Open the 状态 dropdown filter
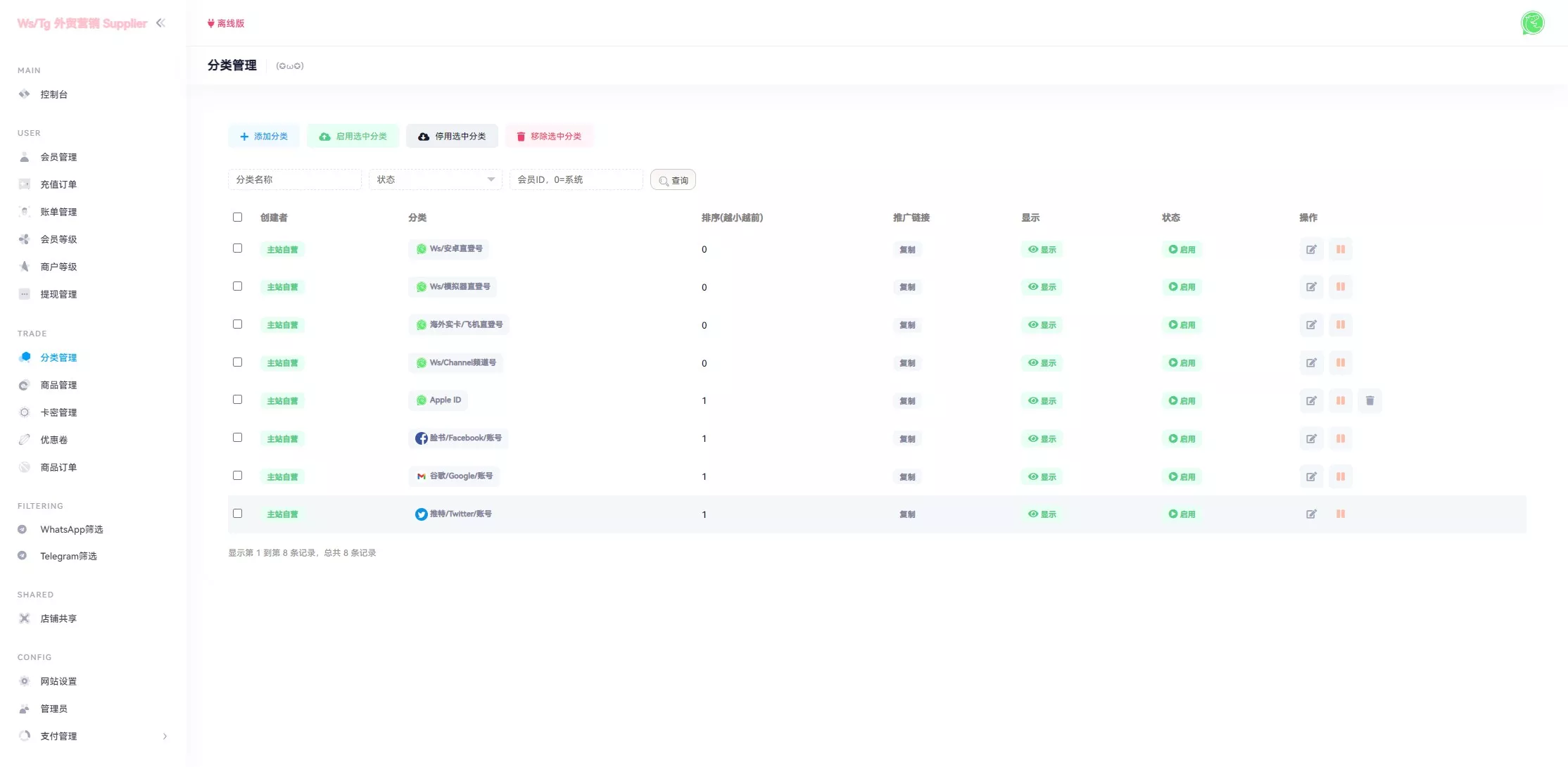 (x=435, y=179)
